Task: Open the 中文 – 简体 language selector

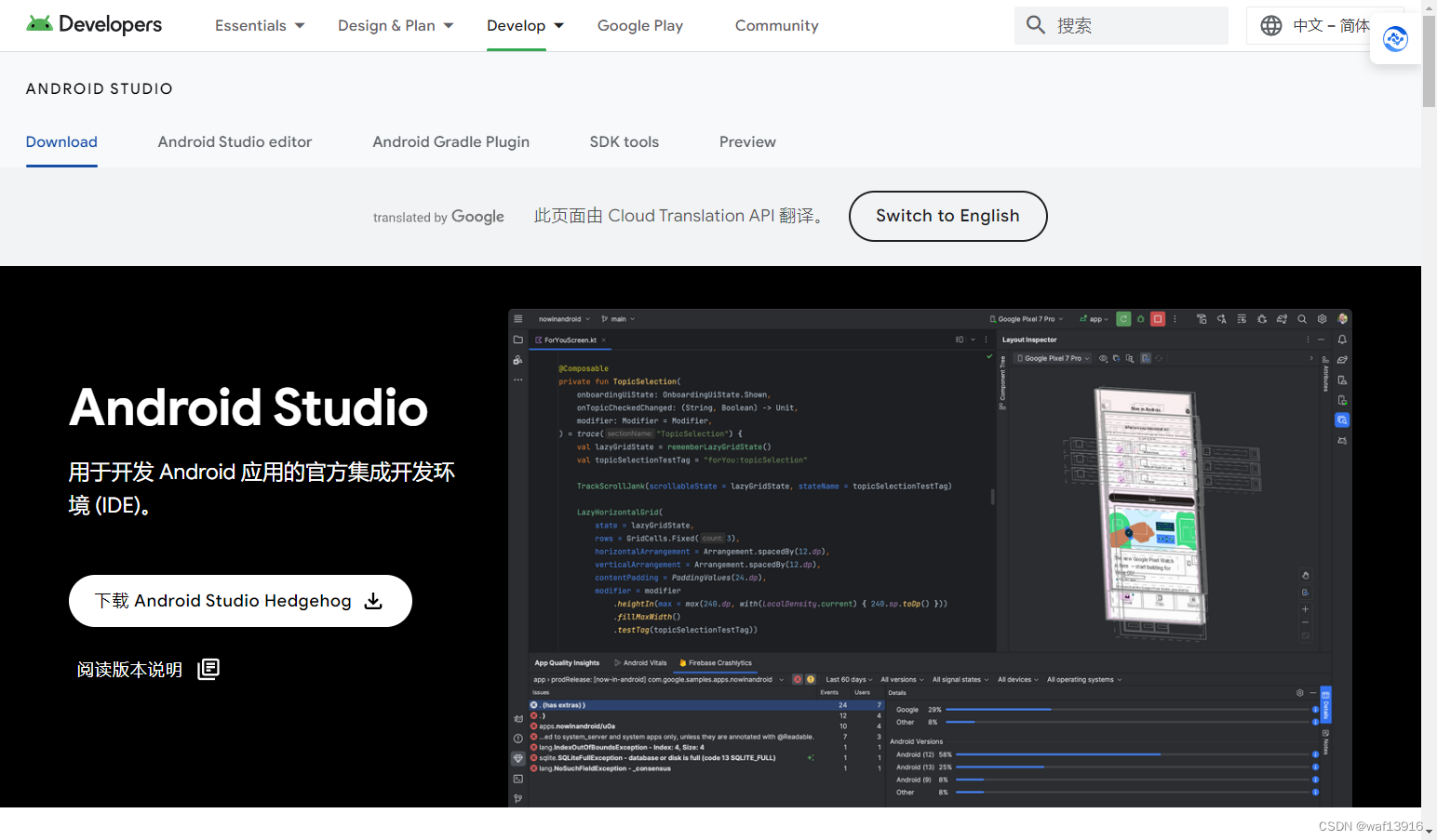Action: point(1324,25)
